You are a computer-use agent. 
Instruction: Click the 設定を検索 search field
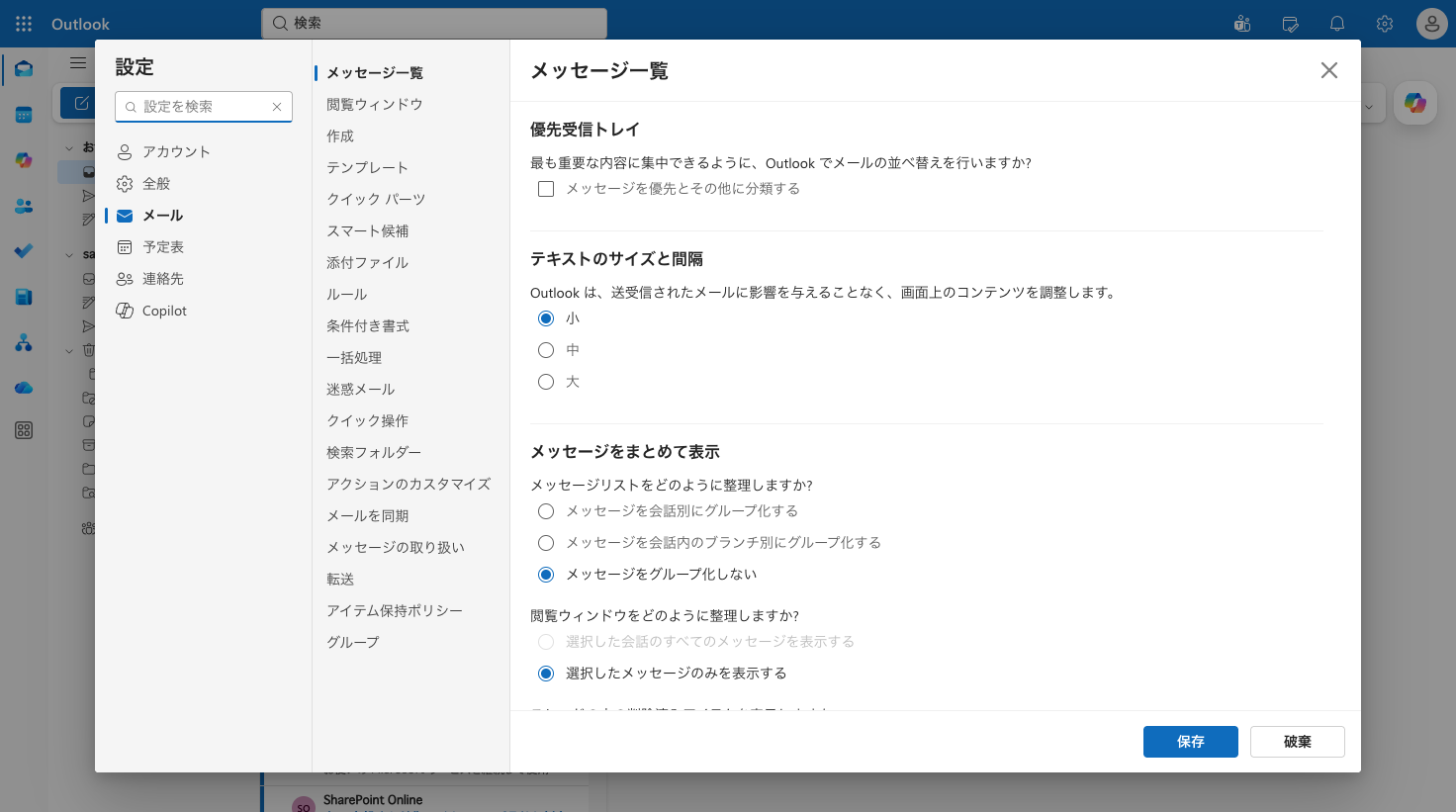coord(203,107)
